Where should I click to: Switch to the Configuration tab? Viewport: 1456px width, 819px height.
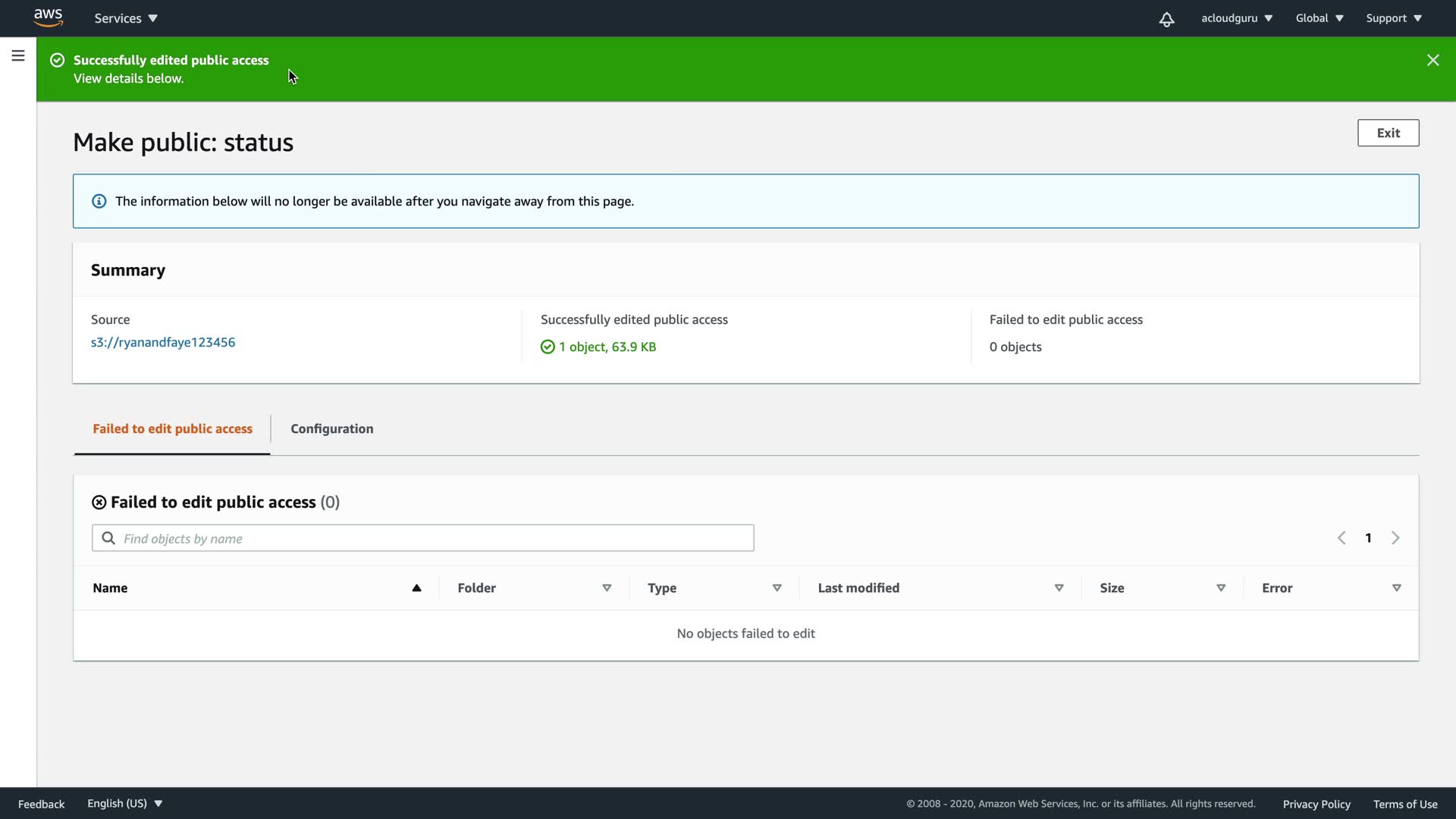(x=332, y=428)
